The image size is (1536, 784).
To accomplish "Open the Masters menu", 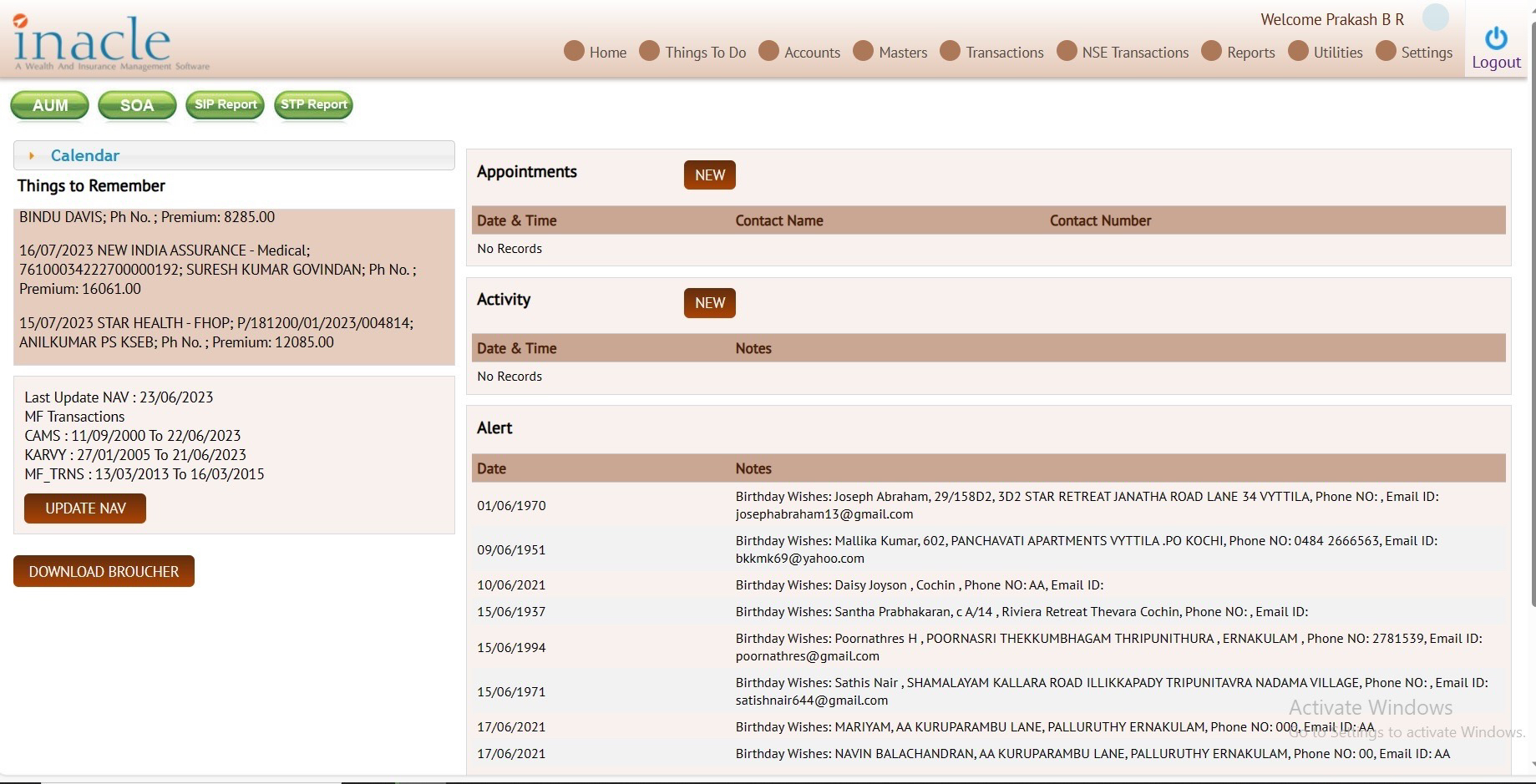I will (x=902, y=53).
